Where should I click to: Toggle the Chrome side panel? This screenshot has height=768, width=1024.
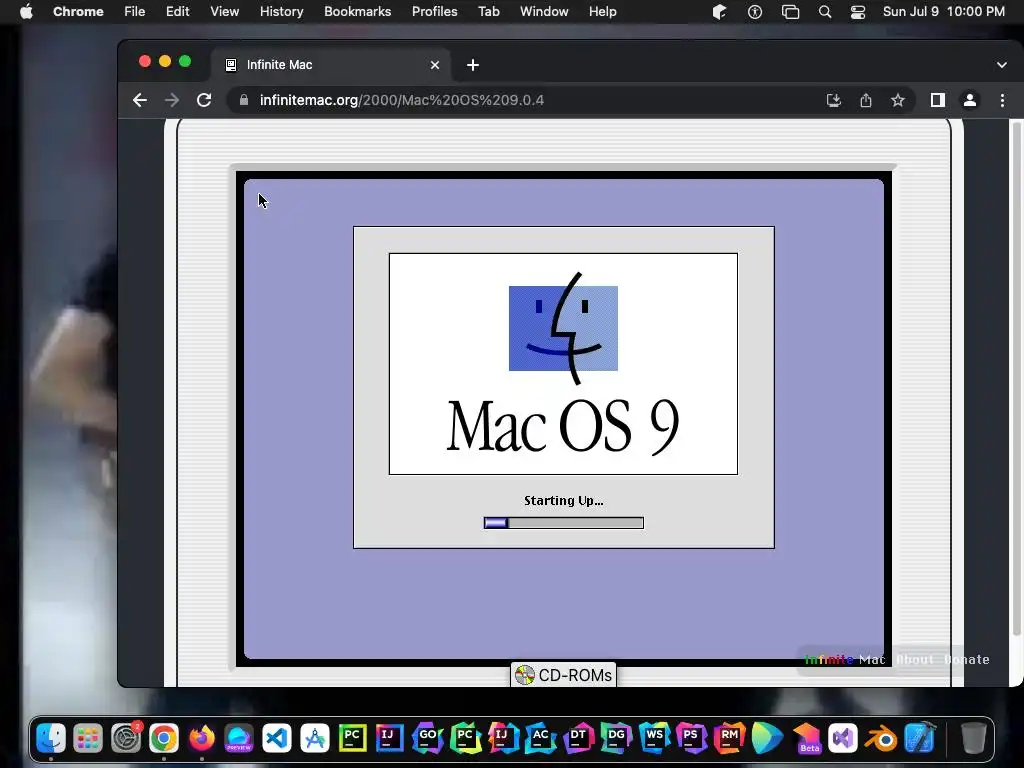[x=938, y=100]
